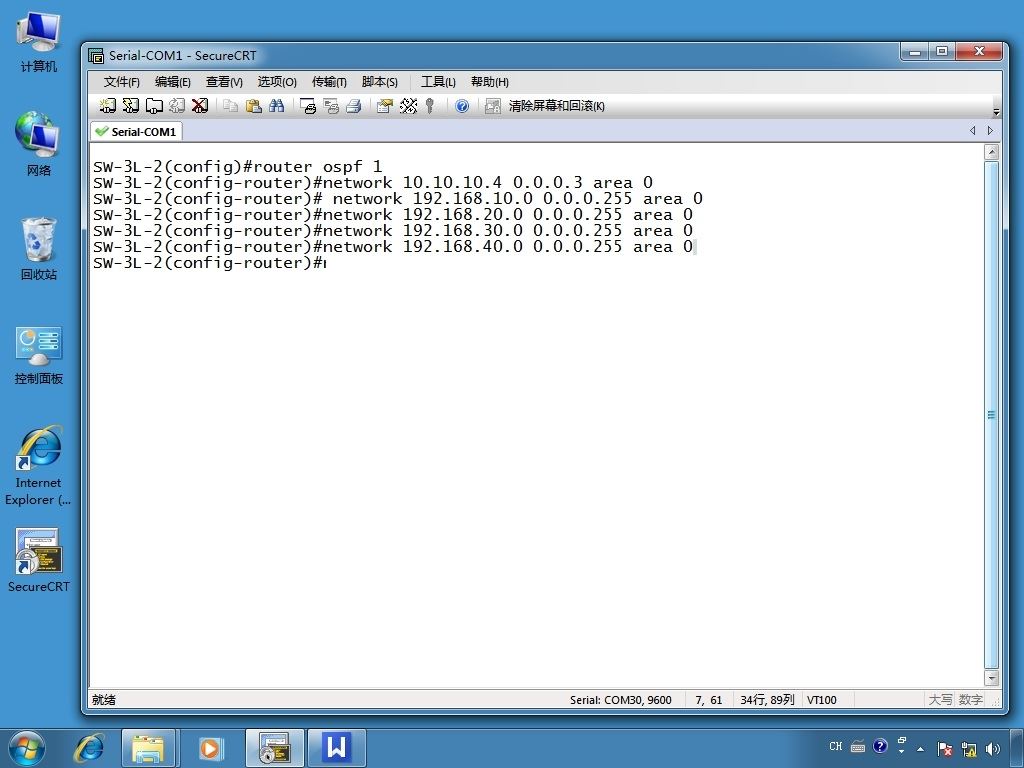Screen dimensions: 1024x768
Task: Click the blue Help question mark icon
Action: (x=462, y=106)
